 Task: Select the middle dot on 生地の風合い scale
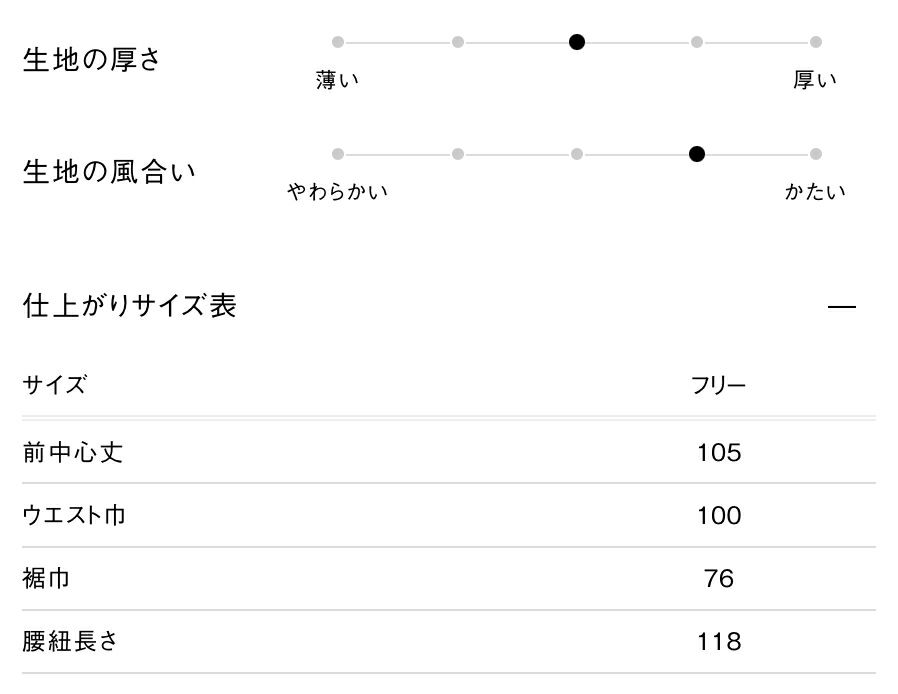coord(577,154)
